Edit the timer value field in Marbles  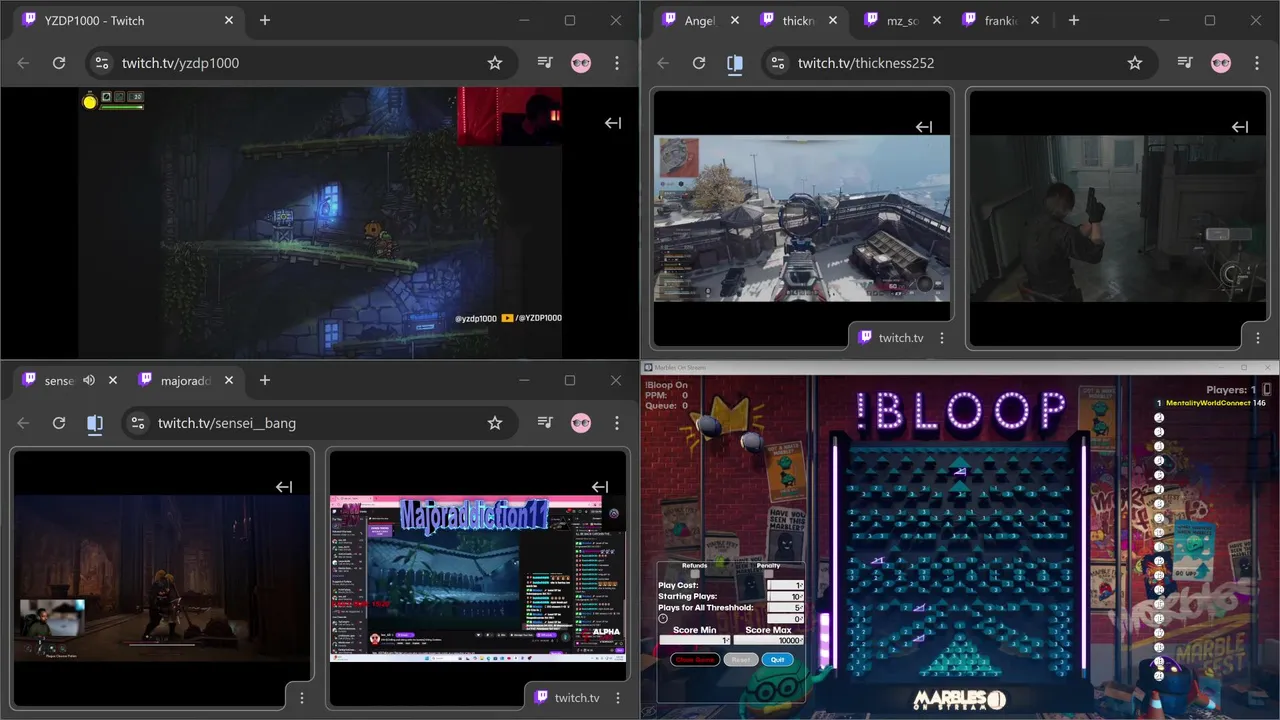coord(785,619)
